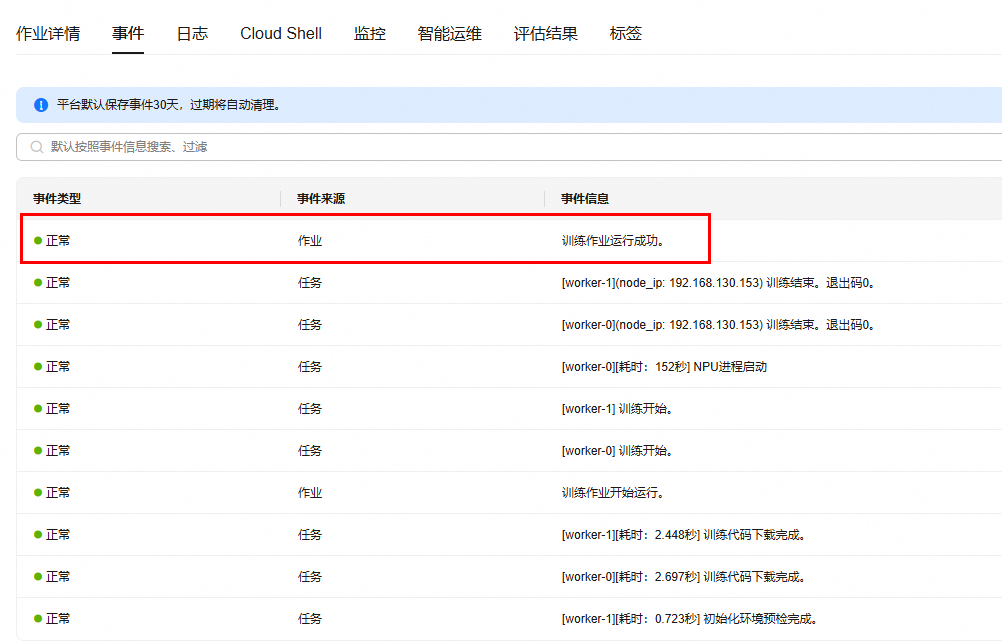Click the search magnifier icon
This screenshot has height=642, width=1002.
point(37,147)
